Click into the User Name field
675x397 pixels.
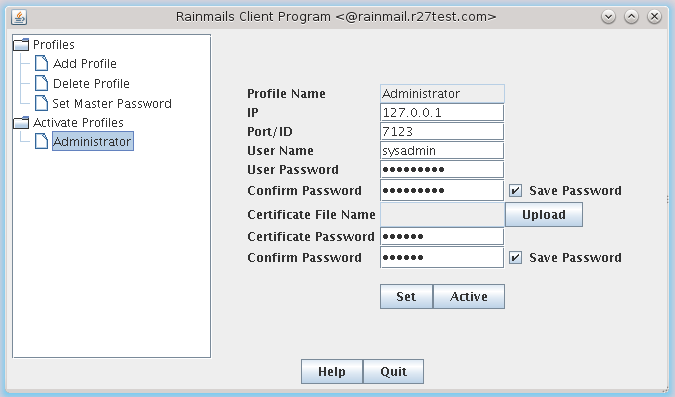pyautogui.click(x=442, y=151)
